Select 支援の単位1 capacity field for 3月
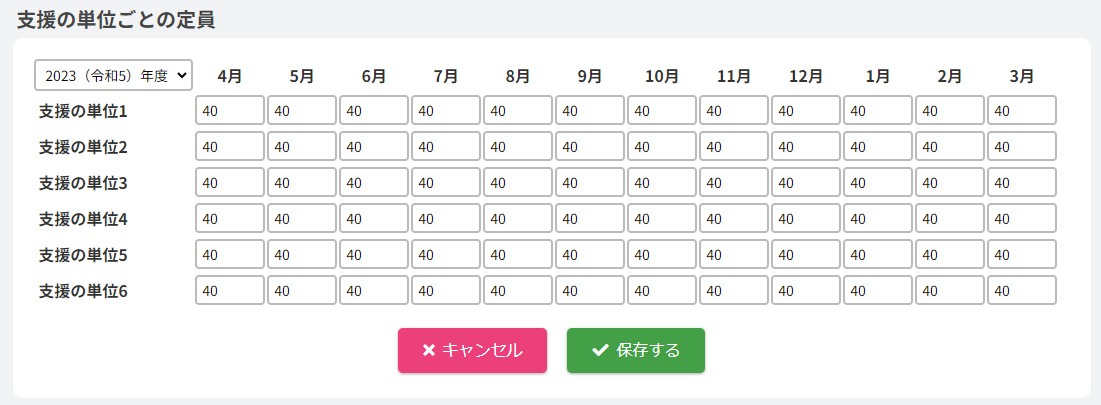The image size is (1101, 405). (1021, 111)
